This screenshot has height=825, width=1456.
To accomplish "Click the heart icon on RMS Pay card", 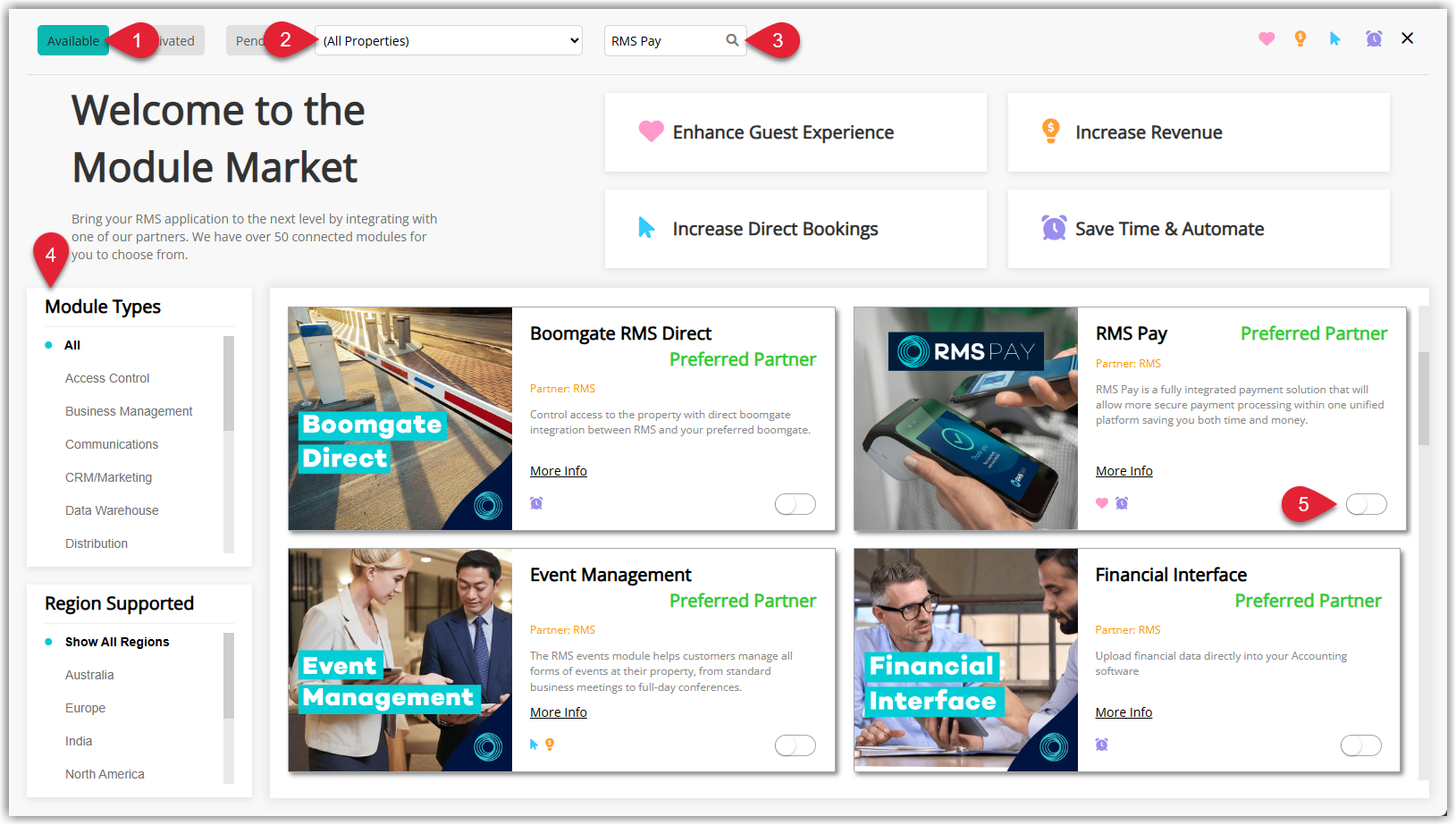I will pos(1102,503).
